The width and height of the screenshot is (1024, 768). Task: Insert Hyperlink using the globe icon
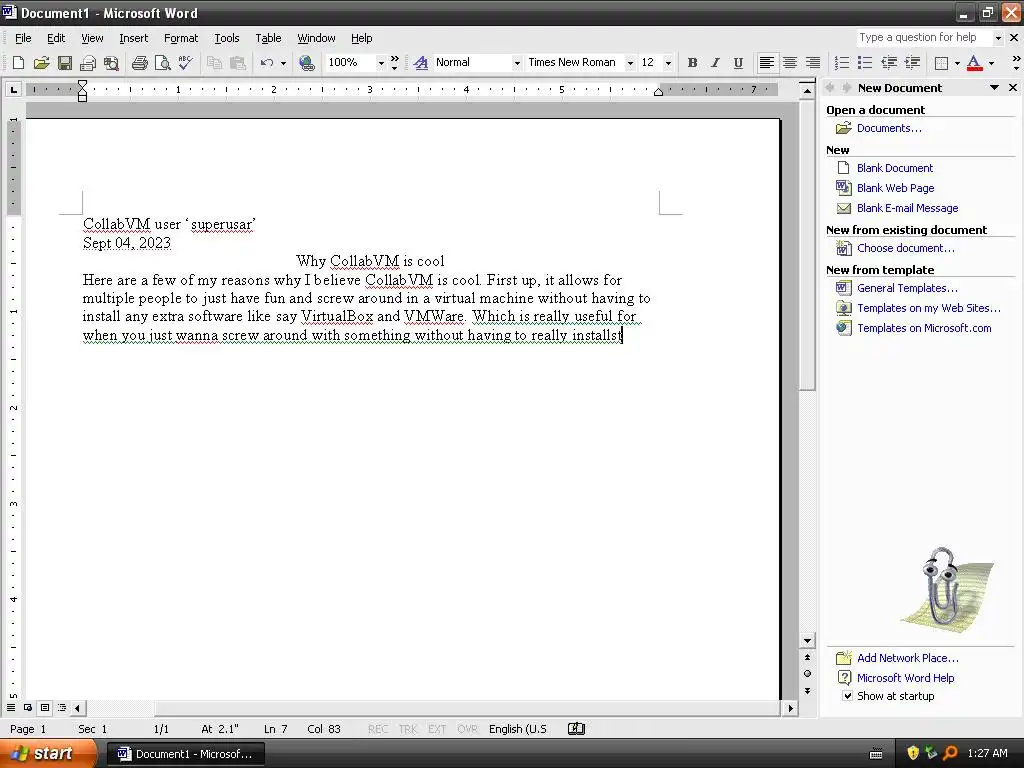point(306,63)
